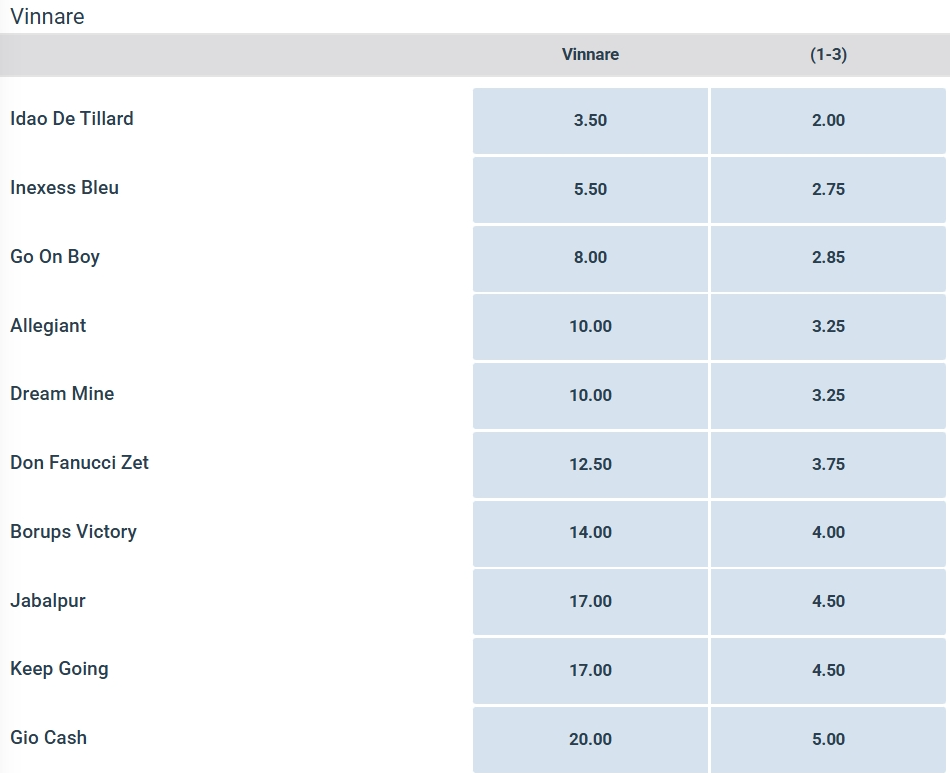Click the horse name Go On Boy
Screen dimensions: 950x773
tap(55, 257)
